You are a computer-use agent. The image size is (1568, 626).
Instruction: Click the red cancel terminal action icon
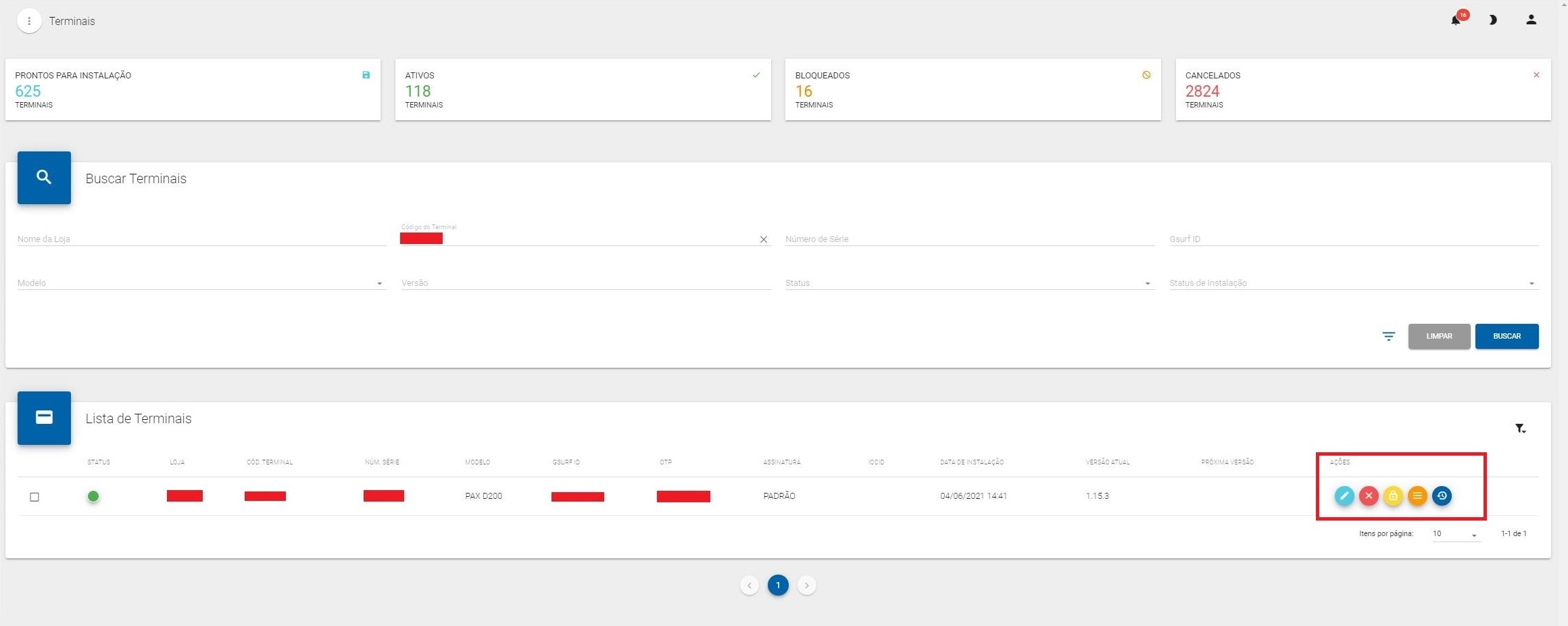click(x=1369, y=496)
